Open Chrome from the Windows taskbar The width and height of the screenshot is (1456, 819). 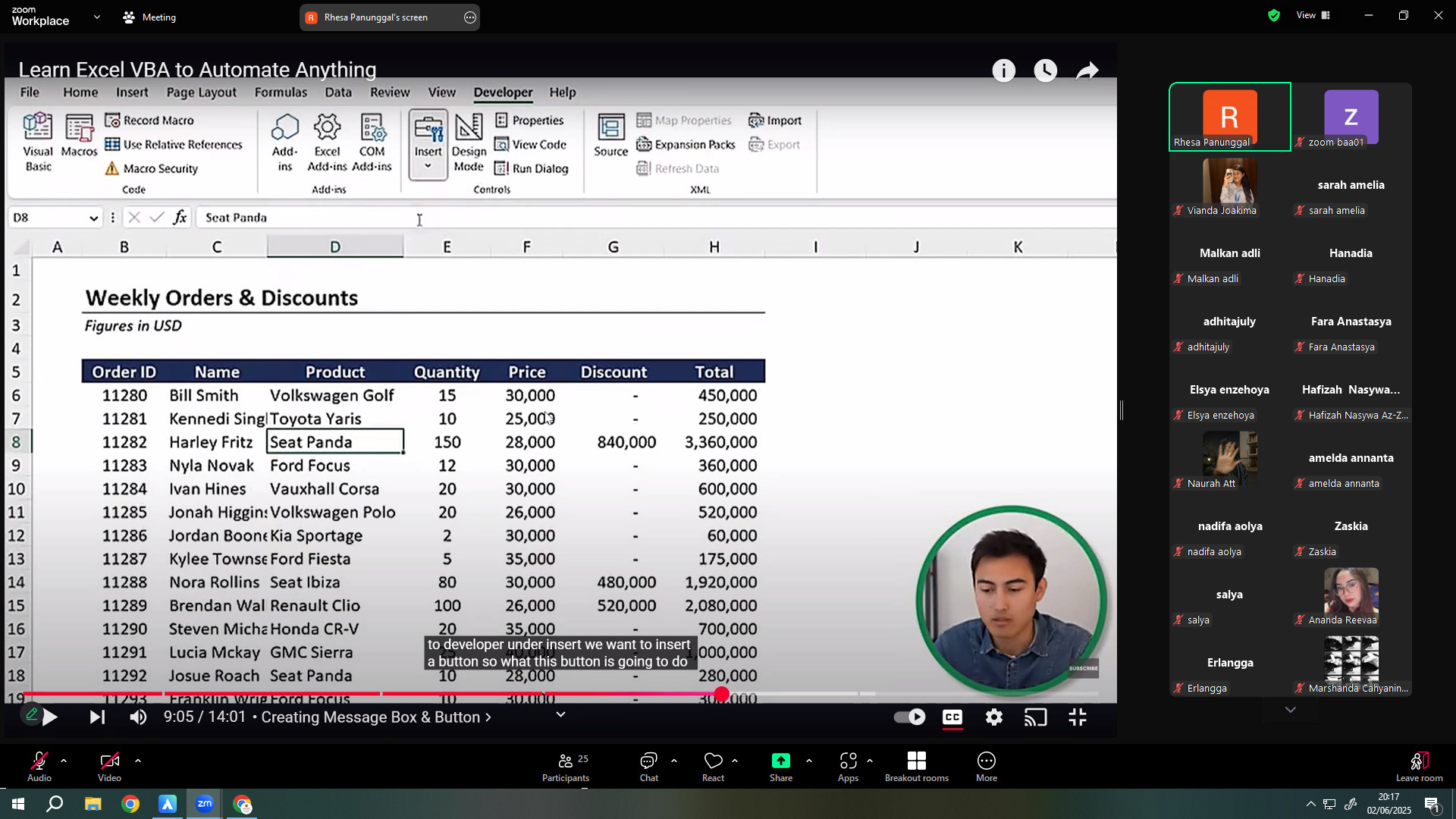coord(130,804)
